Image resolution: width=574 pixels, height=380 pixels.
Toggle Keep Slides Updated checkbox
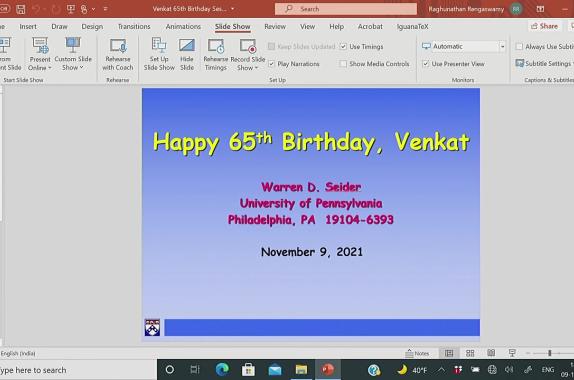click(x=271, y=46)
